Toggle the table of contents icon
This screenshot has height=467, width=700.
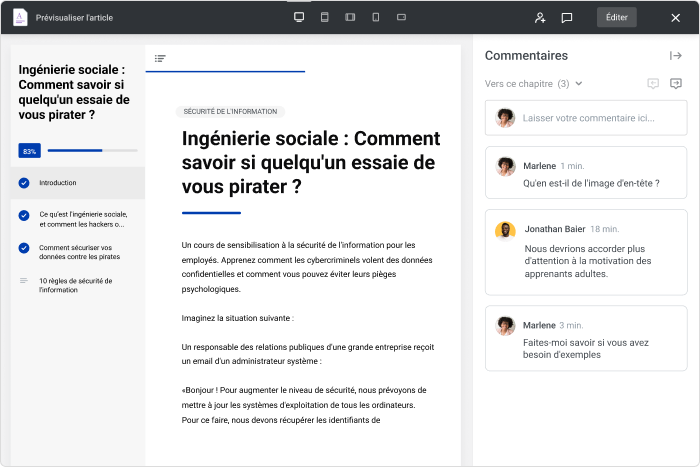point(160,58)
